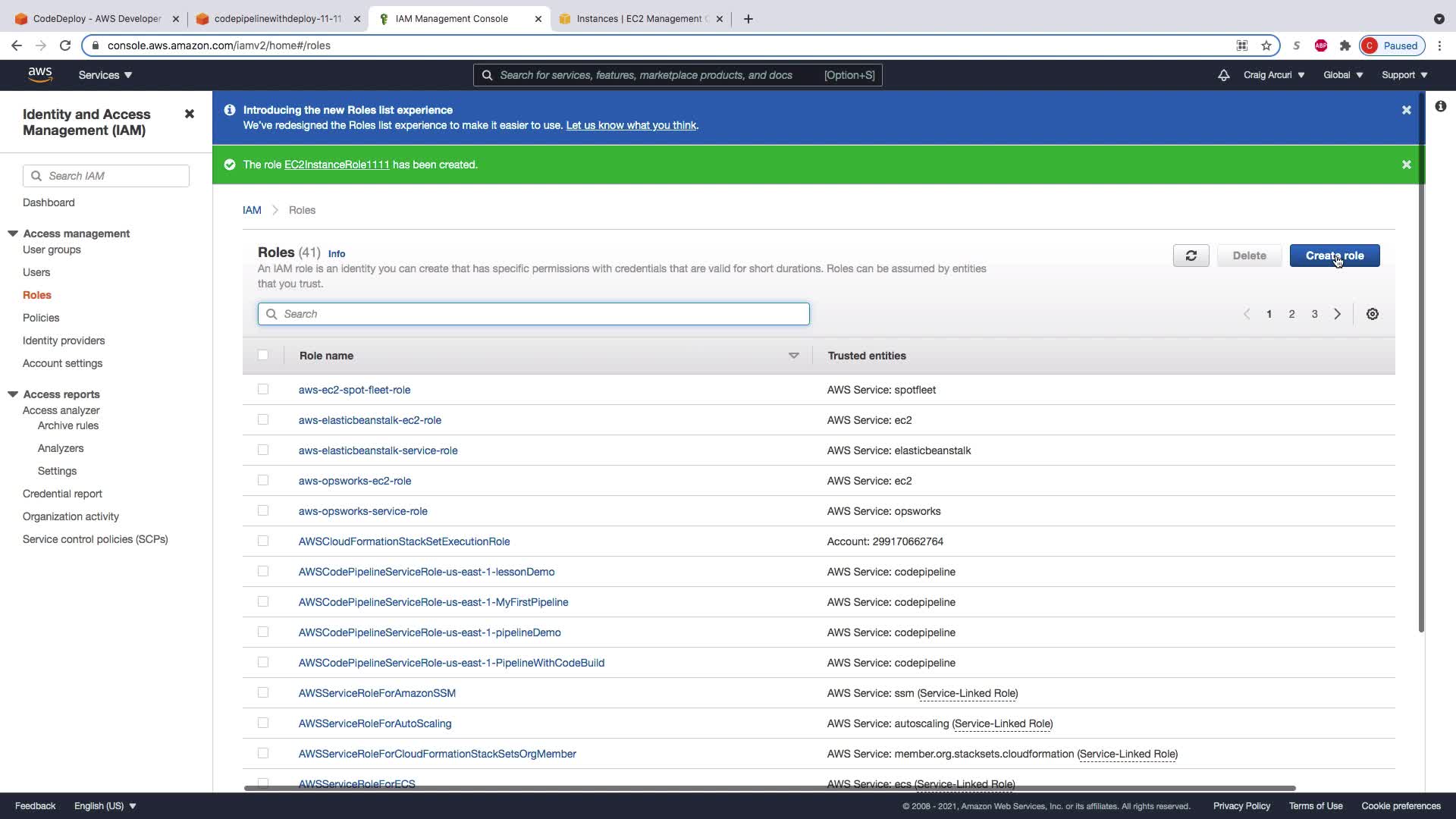Dismiss the green role created banner
This screenshot has height=819, width=1456.
pos(1406,165)
